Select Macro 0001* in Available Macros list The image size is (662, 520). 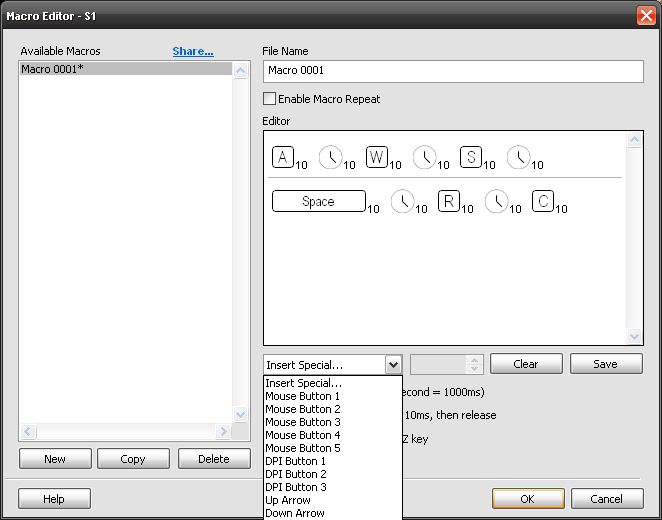126,68
